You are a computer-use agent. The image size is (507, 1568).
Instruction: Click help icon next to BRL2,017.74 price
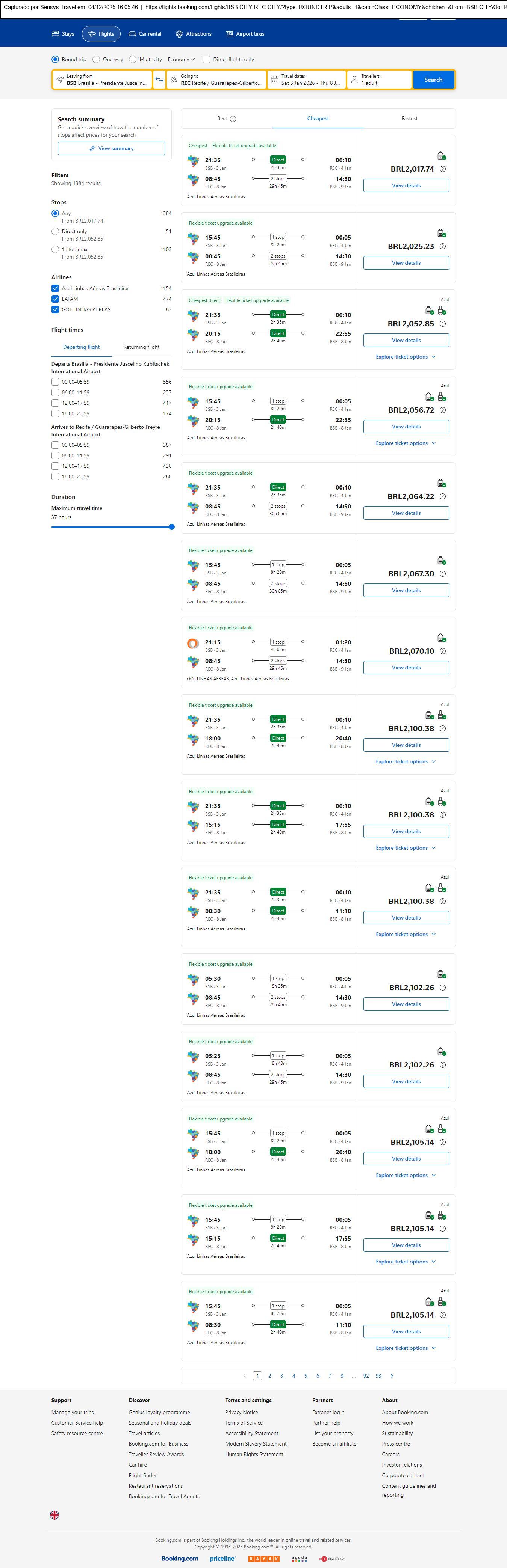tap(442, 169)
